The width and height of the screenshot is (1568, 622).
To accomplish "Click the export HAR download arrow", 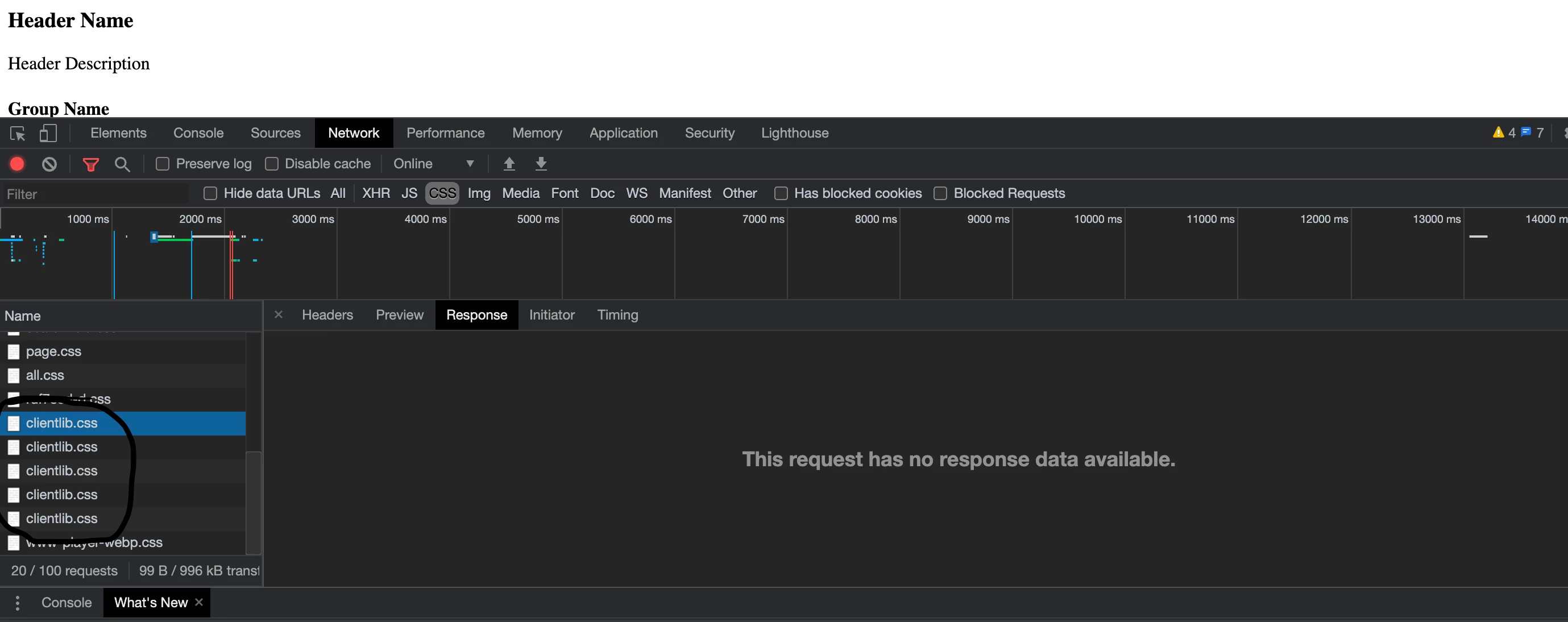I will 541,164.
